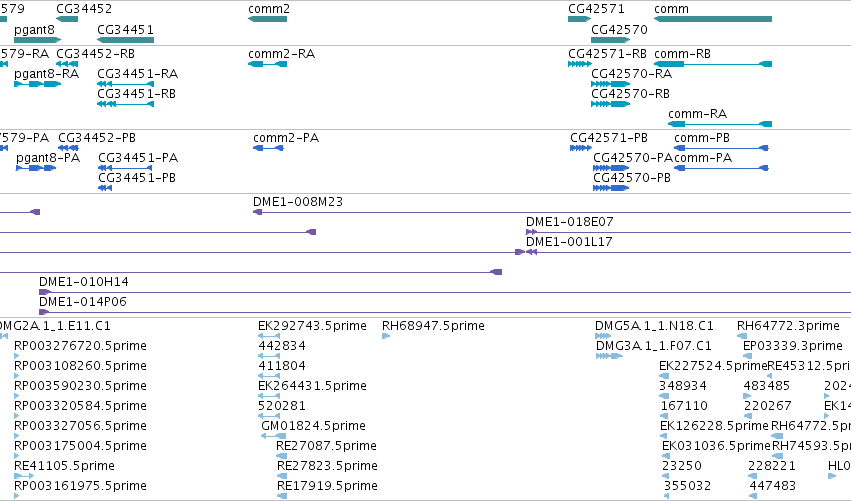This screenshot has width=851, height=501.
Task: Select the DME1-010H14 clone start
Action: click(x=45, y=293)
